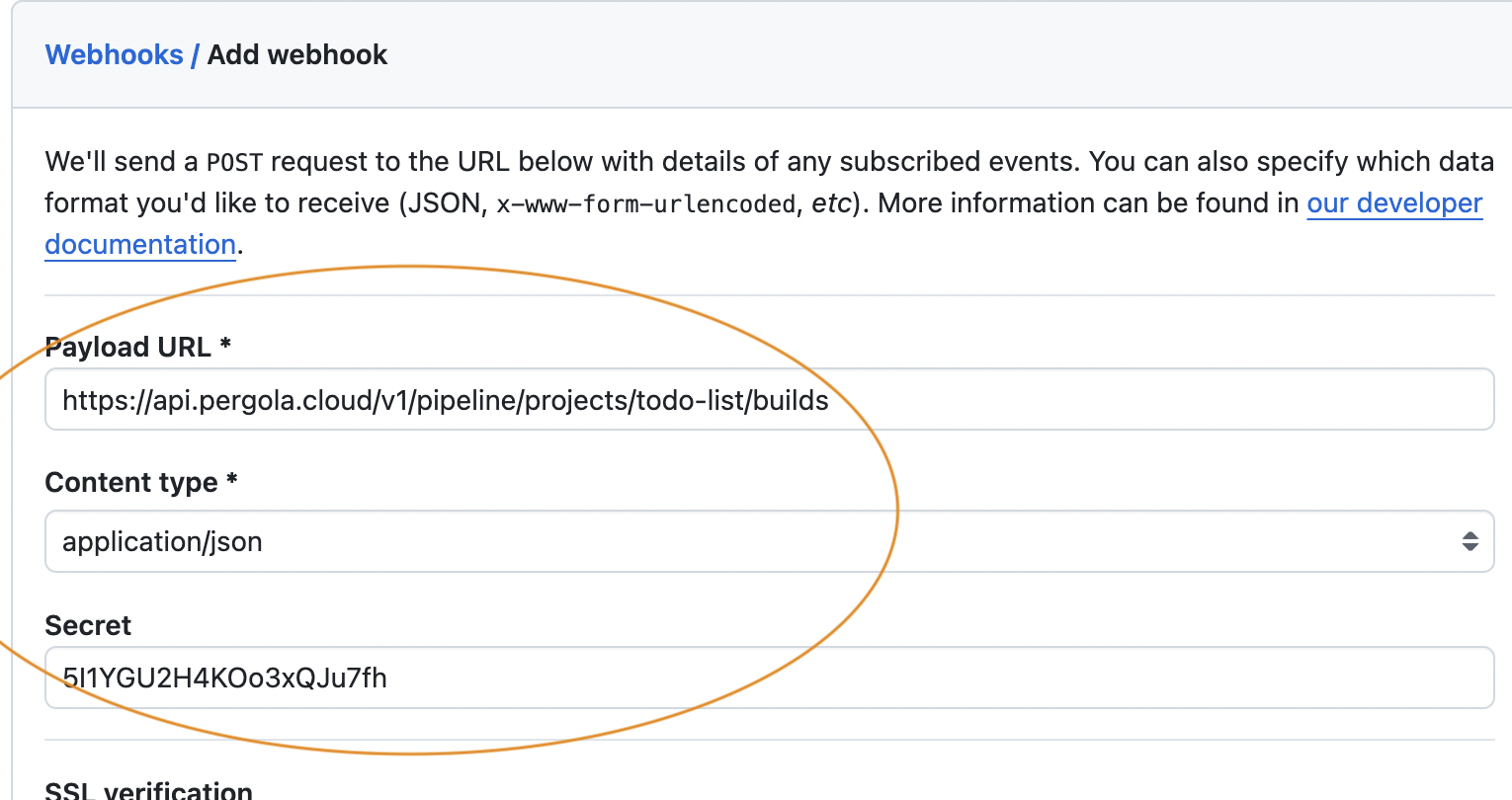Click the "application/json" selected value

[x=163, y=542]
